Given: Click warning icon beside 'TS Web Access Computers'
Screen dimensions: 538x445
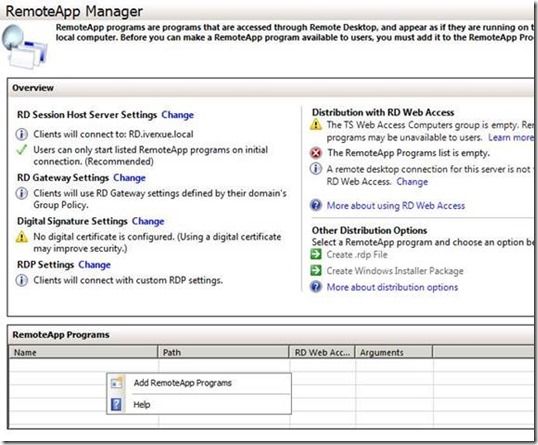Looking at the screenshot, I should pos(316,125).
